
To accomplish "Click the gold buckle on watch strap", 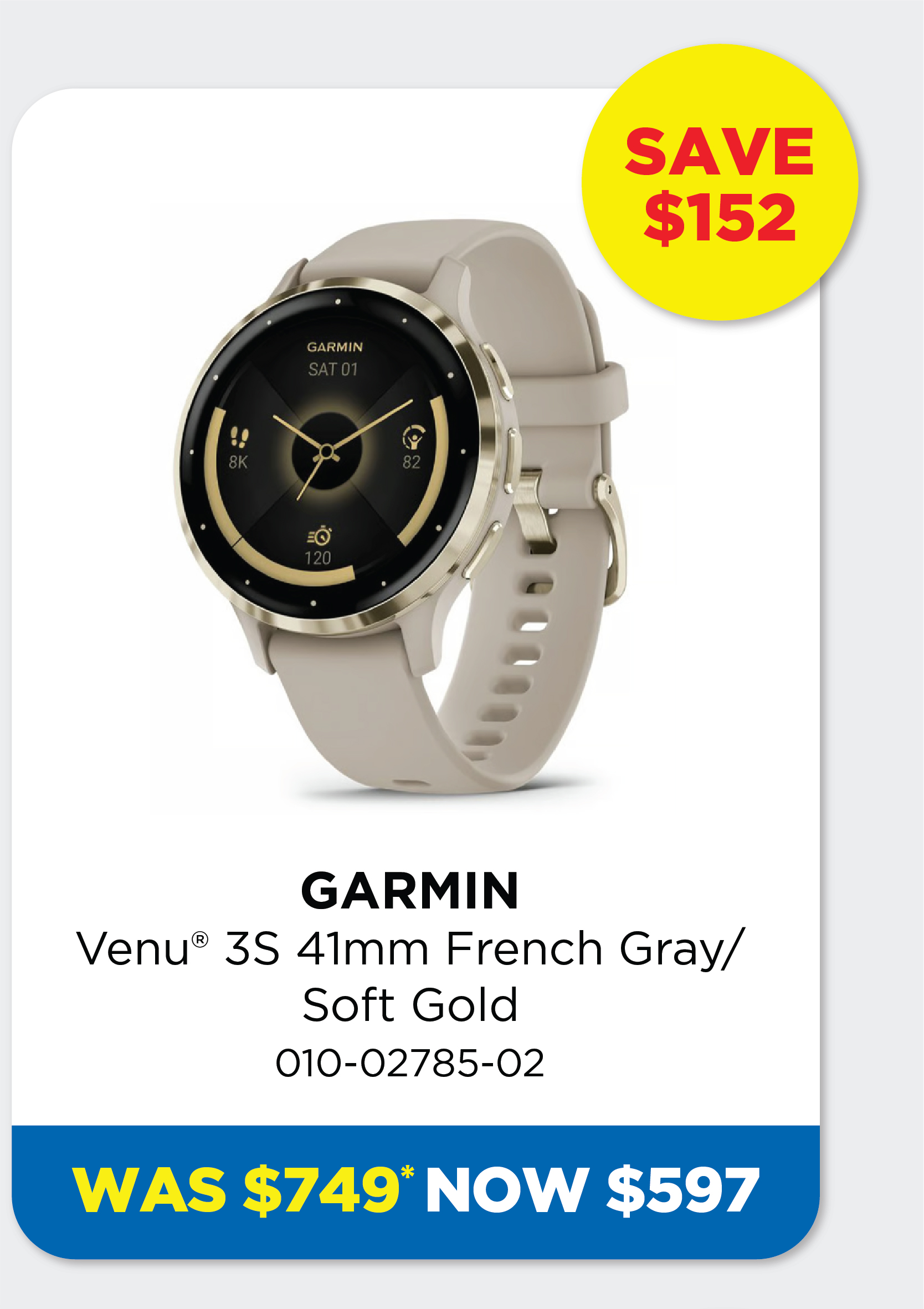I will (610, 539).
